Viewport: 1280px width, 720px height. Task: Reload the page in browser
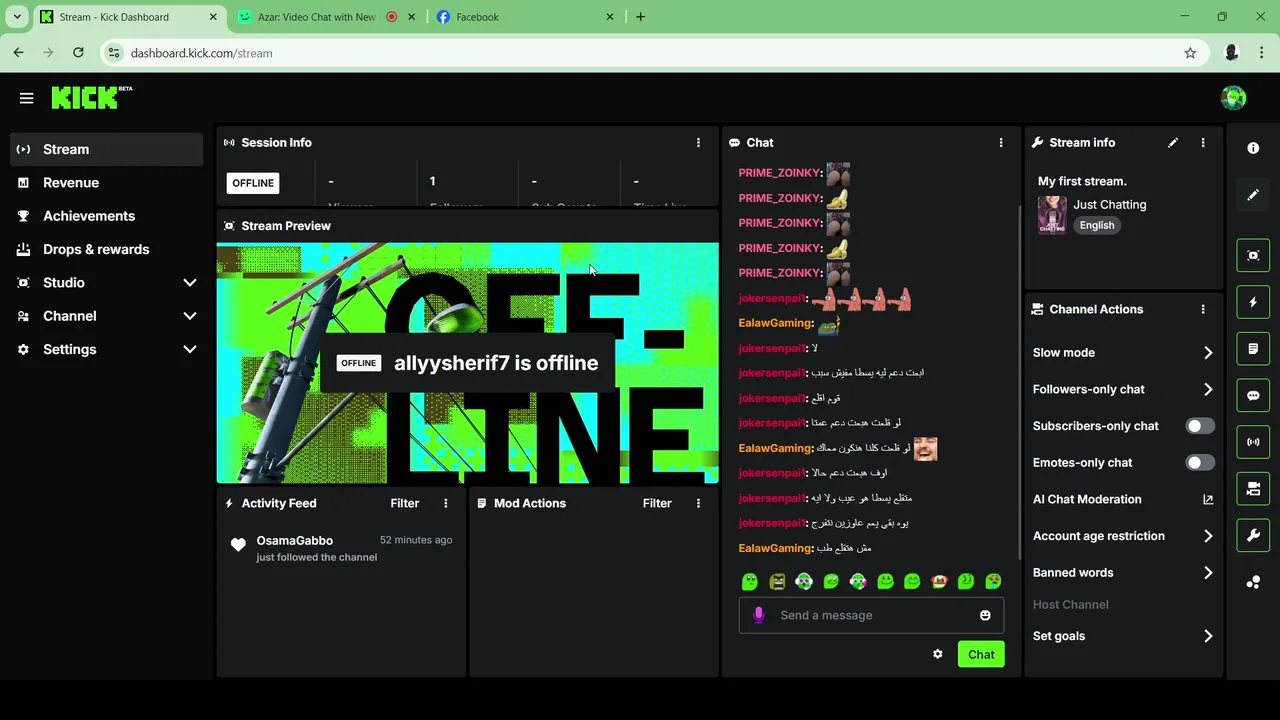[x=78, y=53]
